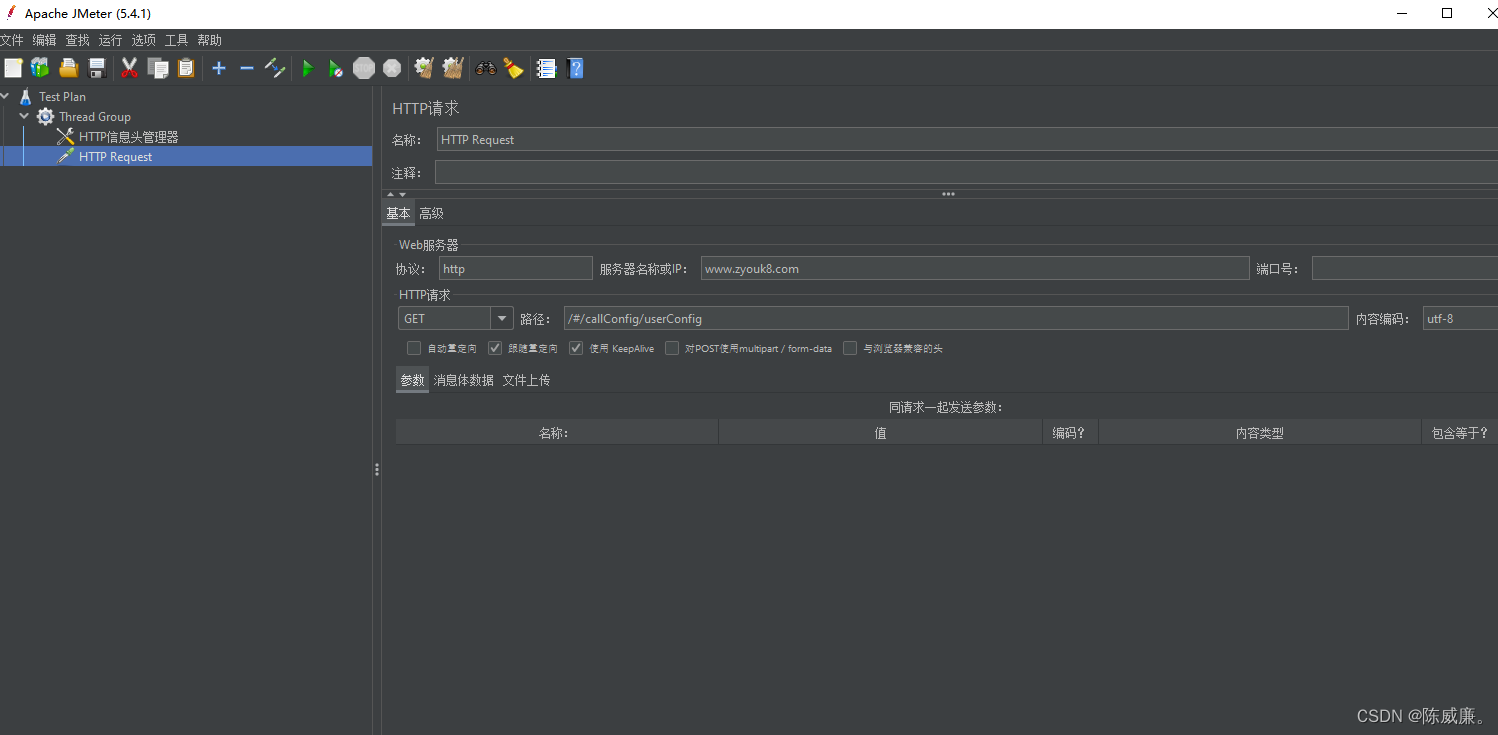This screenshot has width=1498, height=735.
Task: Switch to the 基本 tab
Action: (398, 213)
